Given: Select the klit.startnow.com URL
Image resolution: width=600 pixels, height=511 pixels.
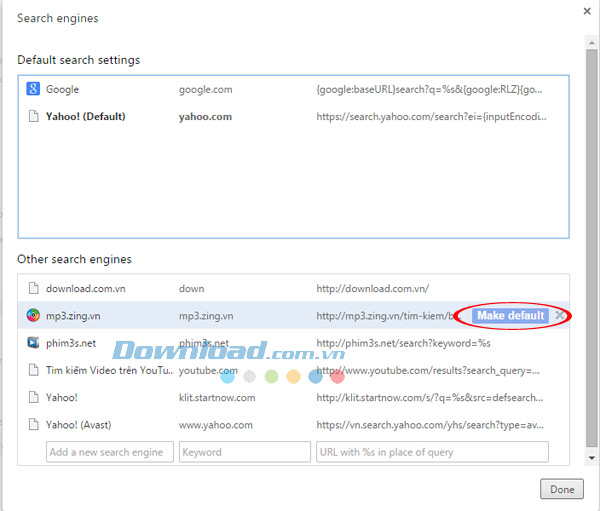Looking at the screenshot, I should coord(429,397).
